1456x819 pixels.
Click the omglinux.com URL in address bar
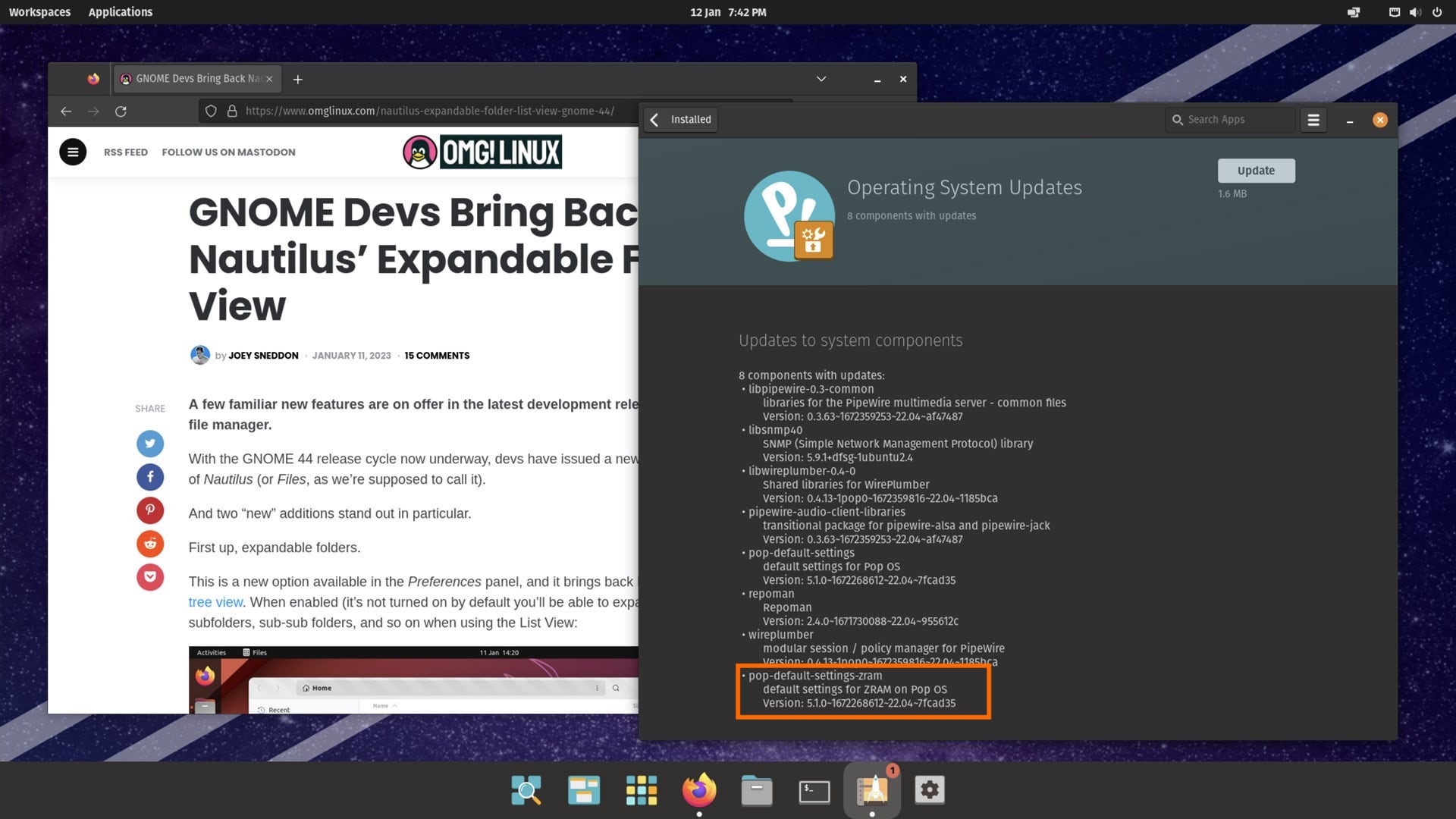429,111
